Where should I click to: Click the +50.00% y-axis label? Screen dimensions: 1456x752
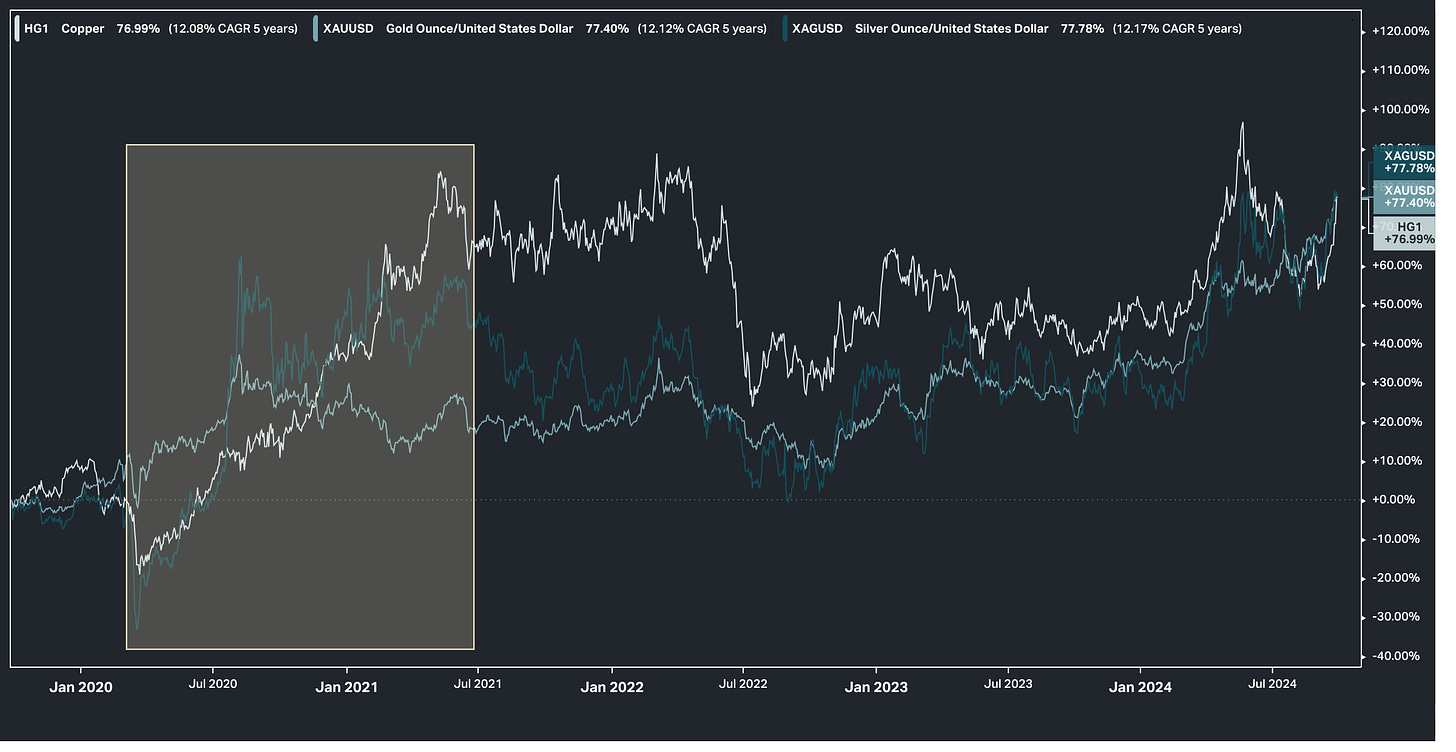click(1396, 305)
